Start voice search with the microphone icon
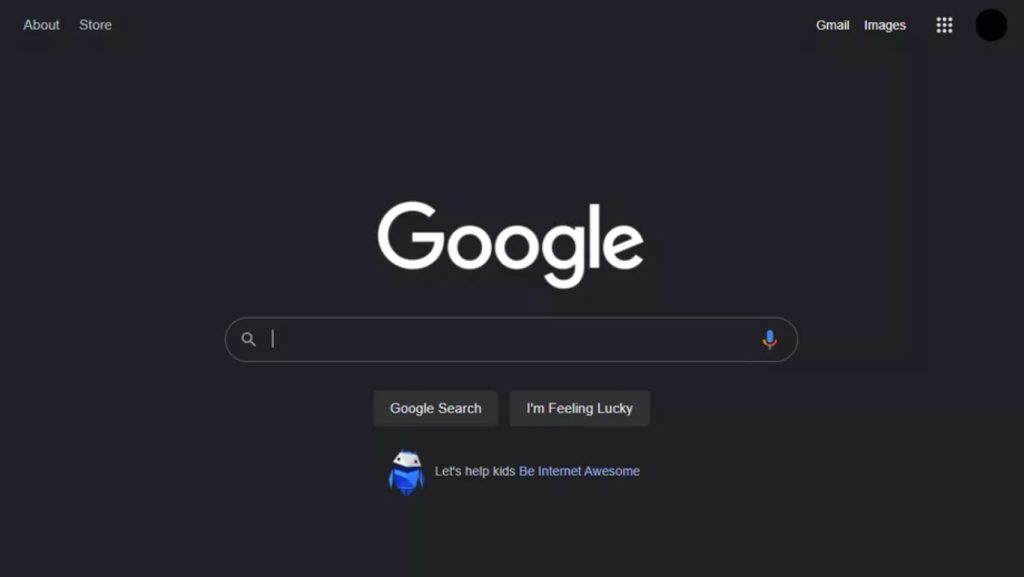 click(769, 339)
